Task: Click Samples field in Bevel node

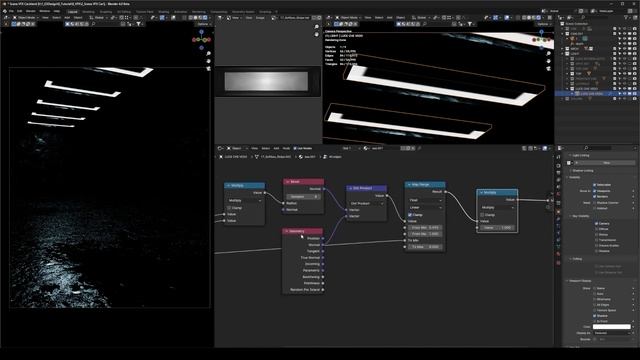Action: pos(303,197)
